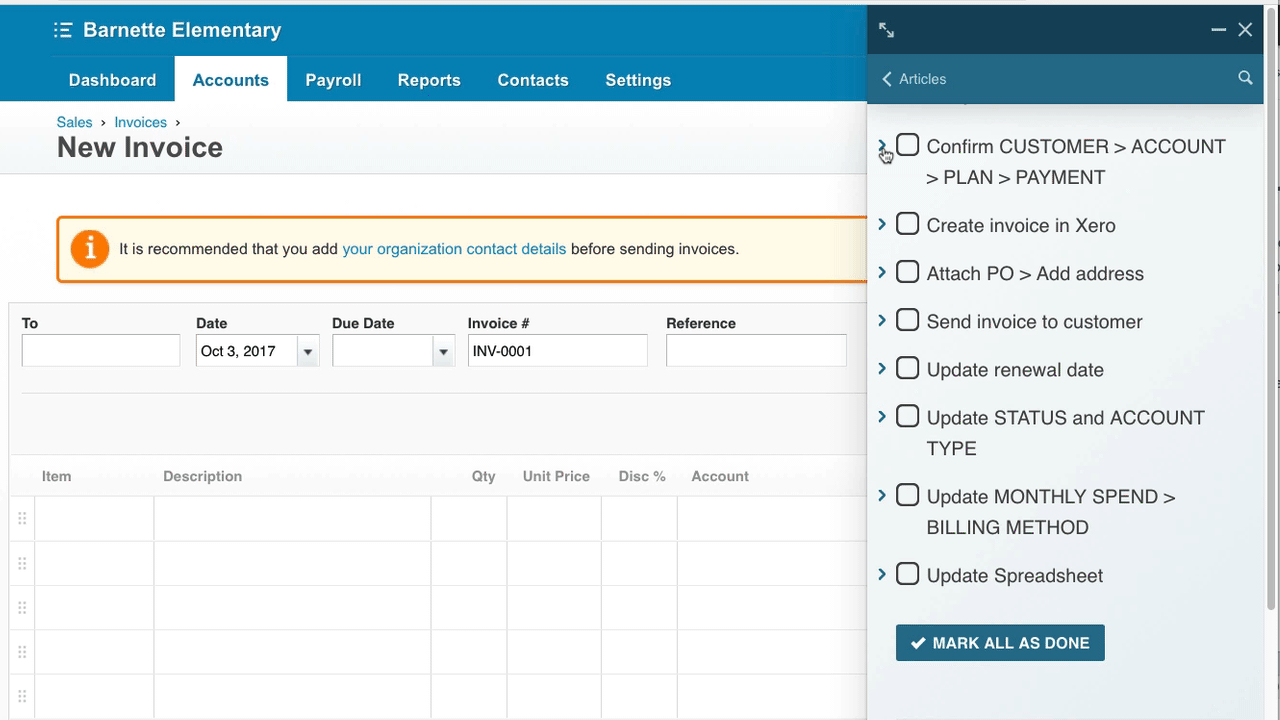
Task: Open the Due Date picker dropdown arrow
Action: 443,352
